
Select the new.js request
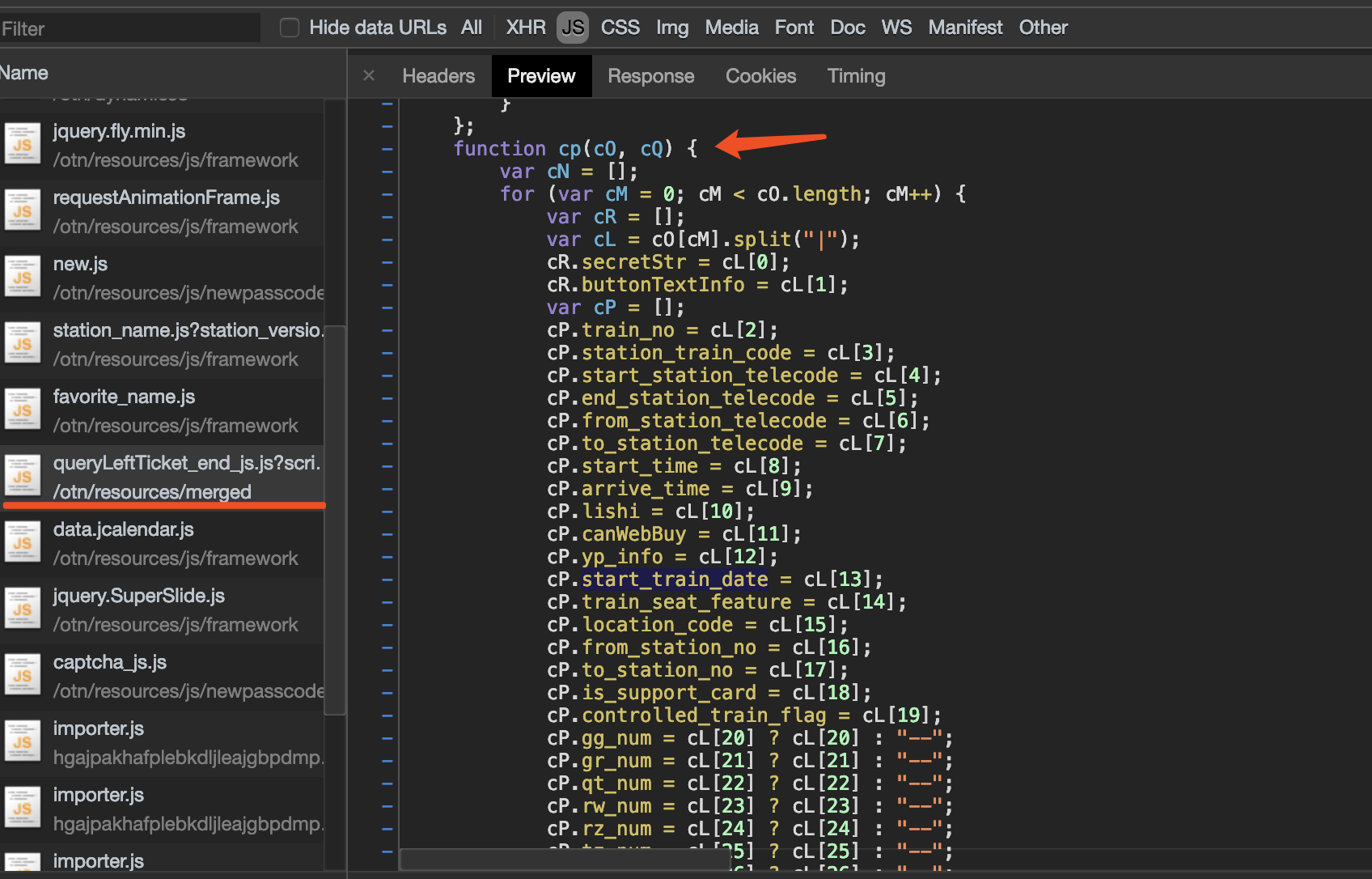162,278
